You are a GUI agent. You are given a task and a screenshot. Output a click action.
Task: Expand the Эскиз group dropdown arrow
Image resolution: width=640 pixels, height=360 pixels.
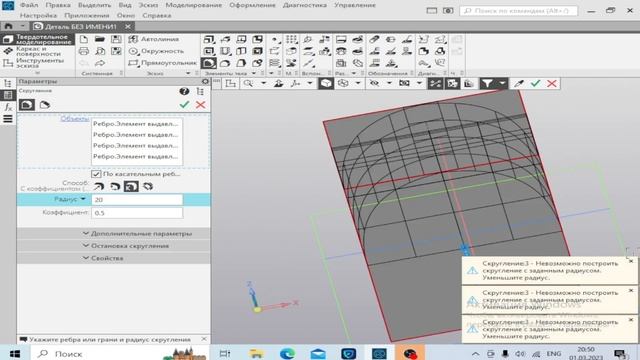pyautogui.click(x=188, y=73)
